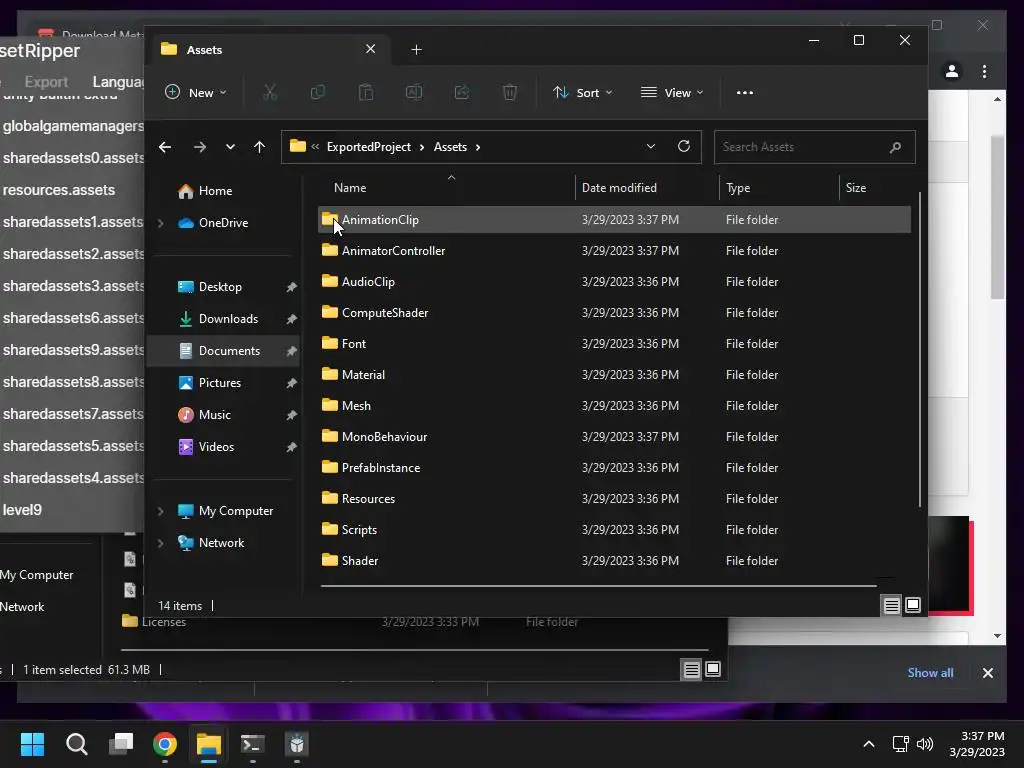Click ExportedProject in the breadcrumb path

click(369, 147)
